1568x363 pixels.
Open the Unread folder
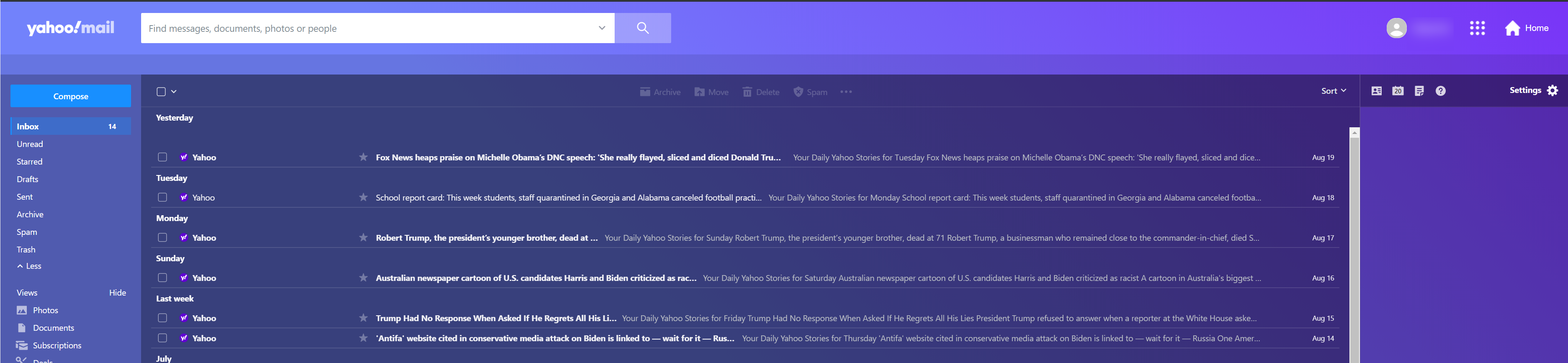30,144
